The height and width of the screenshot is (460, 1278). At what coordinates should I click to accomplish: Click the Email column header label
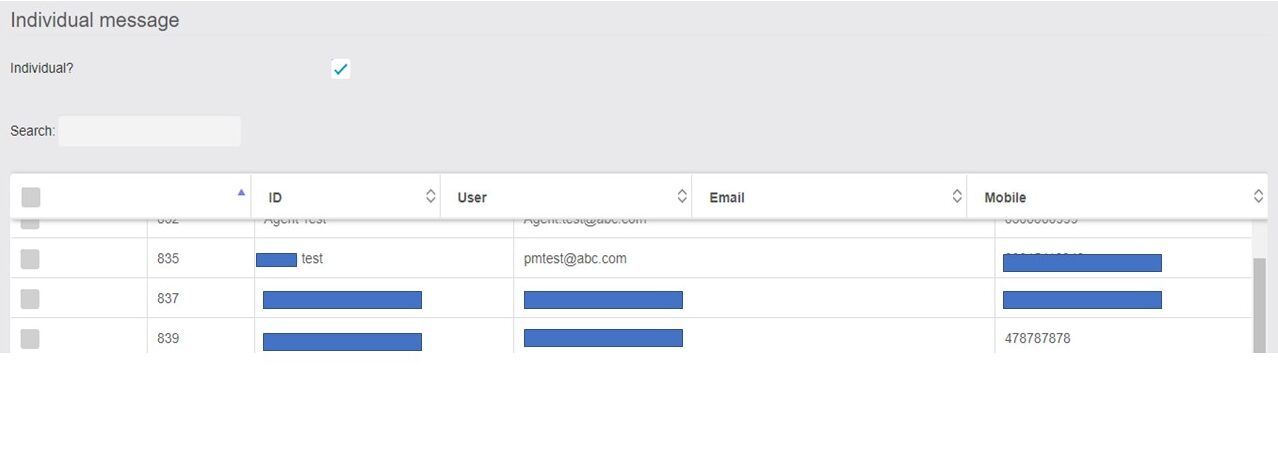(727, 198)
